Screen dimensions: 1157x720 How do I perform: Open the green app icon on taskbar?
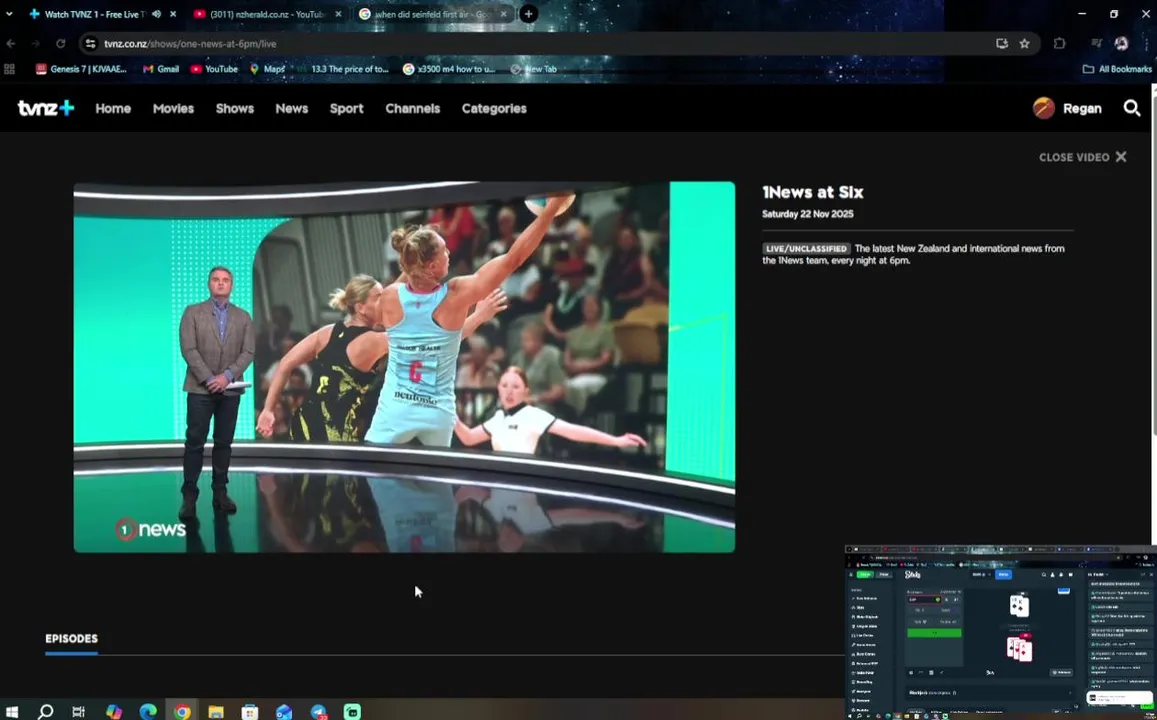(x=353, y=712)
